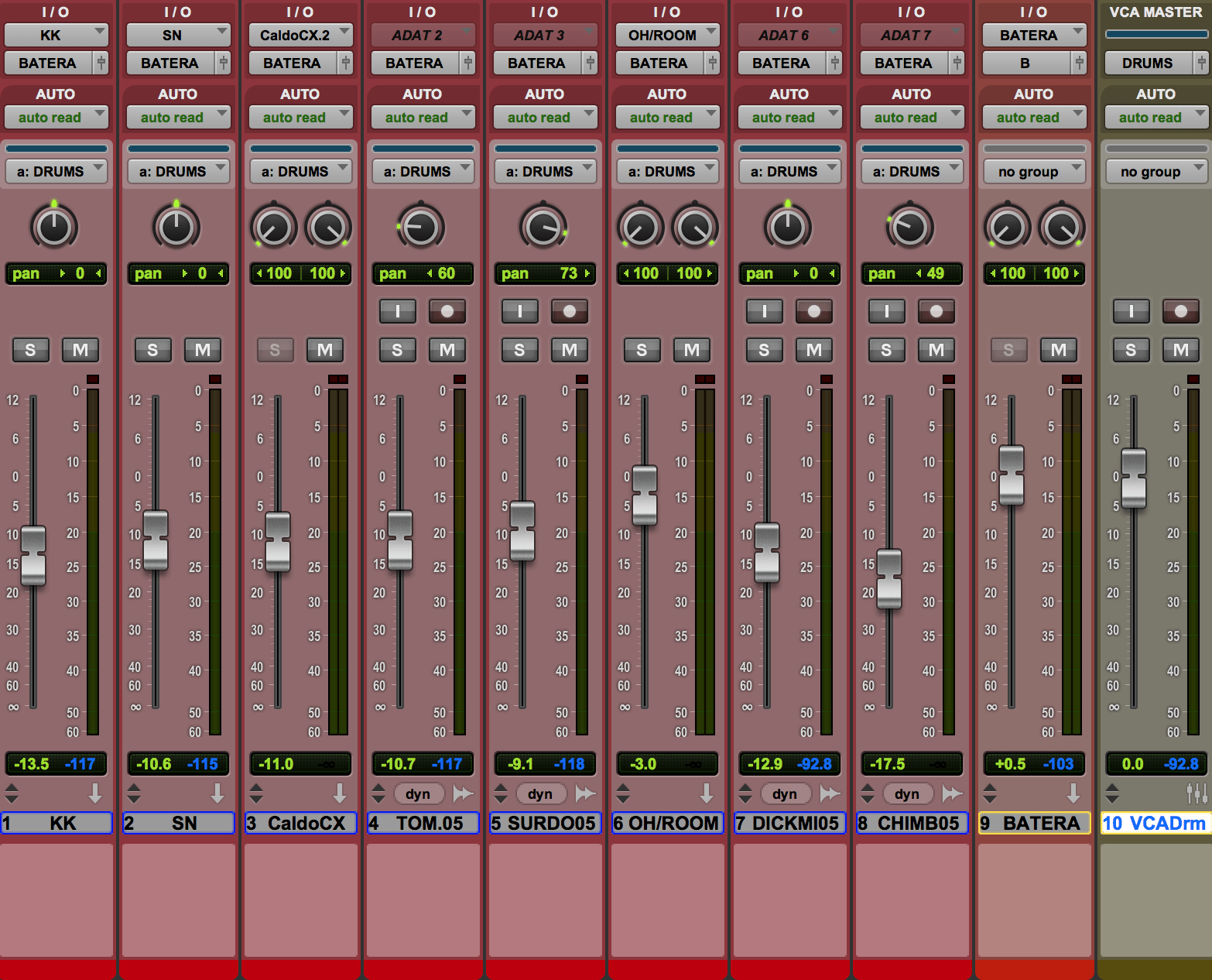
Task: Click the OH/ROOM track volume fader
Action: (645, 495)
